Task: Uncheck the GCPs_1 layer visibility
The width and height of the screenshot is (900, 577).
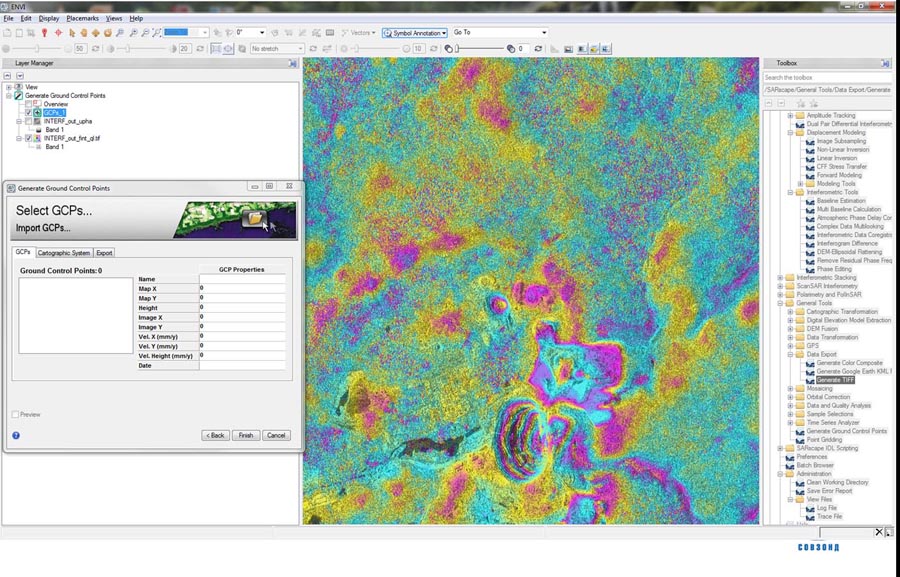Action: (28, 113)
